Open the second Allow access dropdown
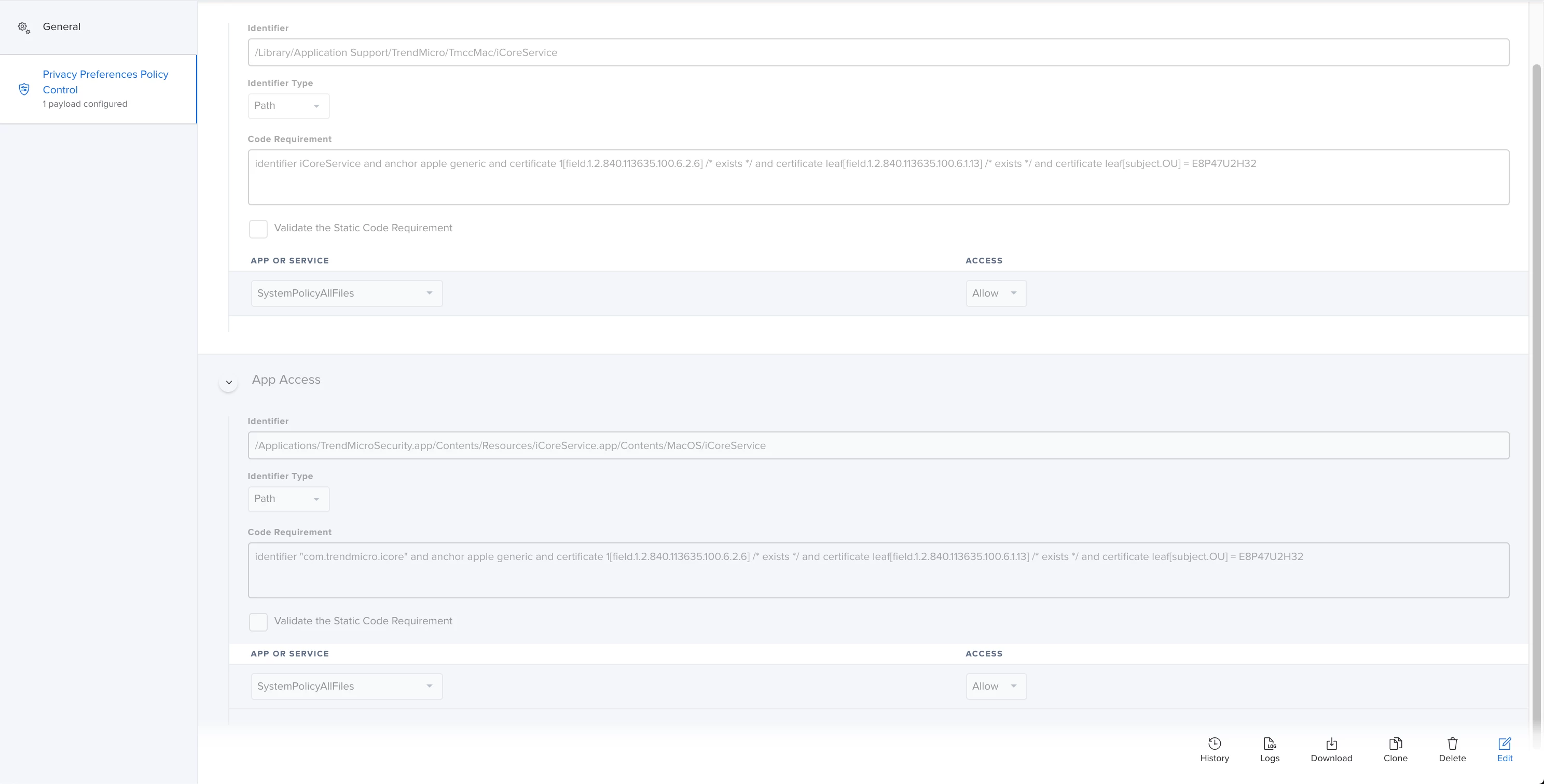This screenshot has height=784, width=1544. [996, 687]
